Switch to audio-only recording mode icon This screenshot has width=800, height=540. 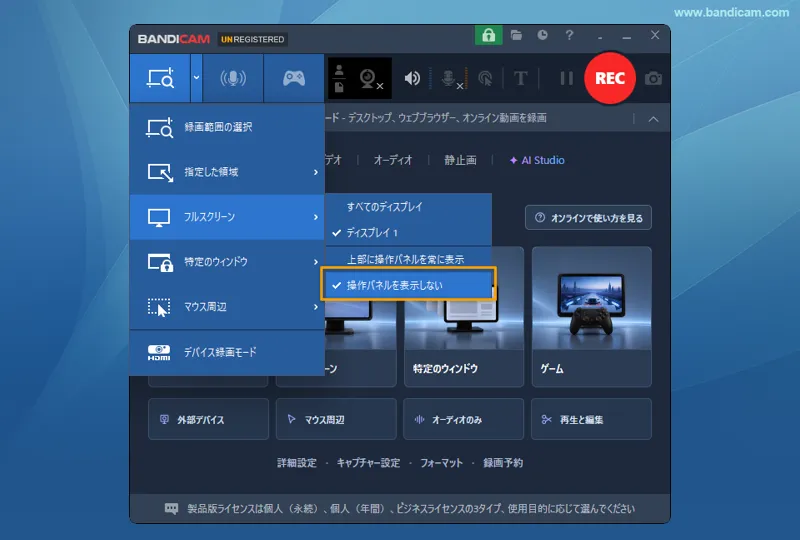point(233,78)
